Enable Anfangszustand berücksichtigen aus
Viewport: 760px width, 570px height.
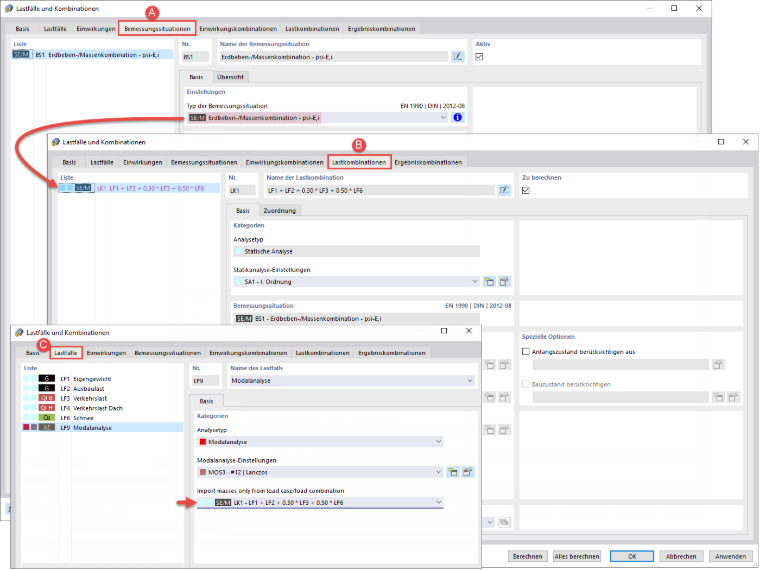pos(525,351)
